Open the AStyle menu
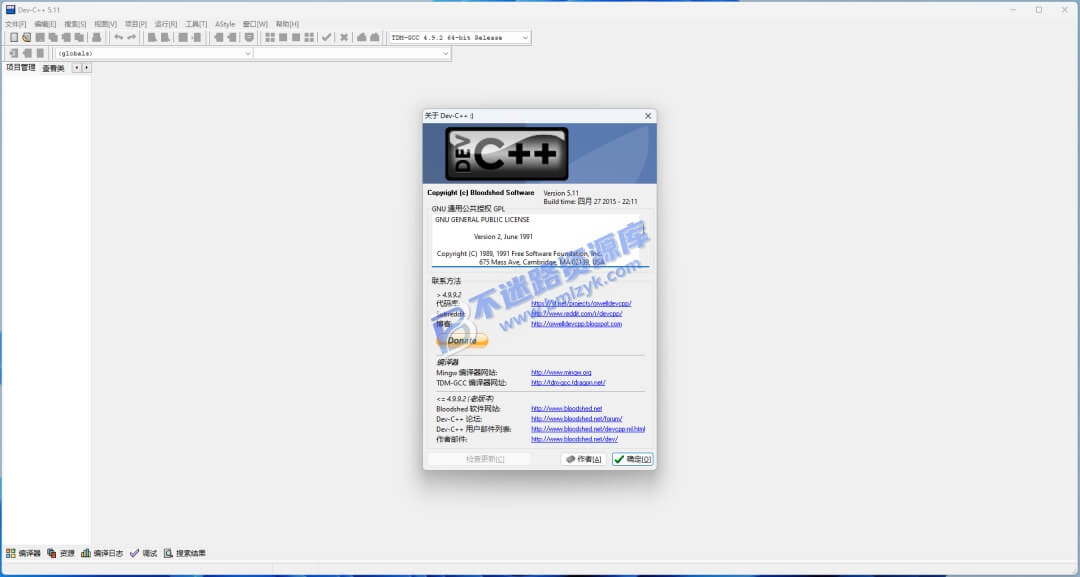Screen dimensions: 1080x577 225,24
